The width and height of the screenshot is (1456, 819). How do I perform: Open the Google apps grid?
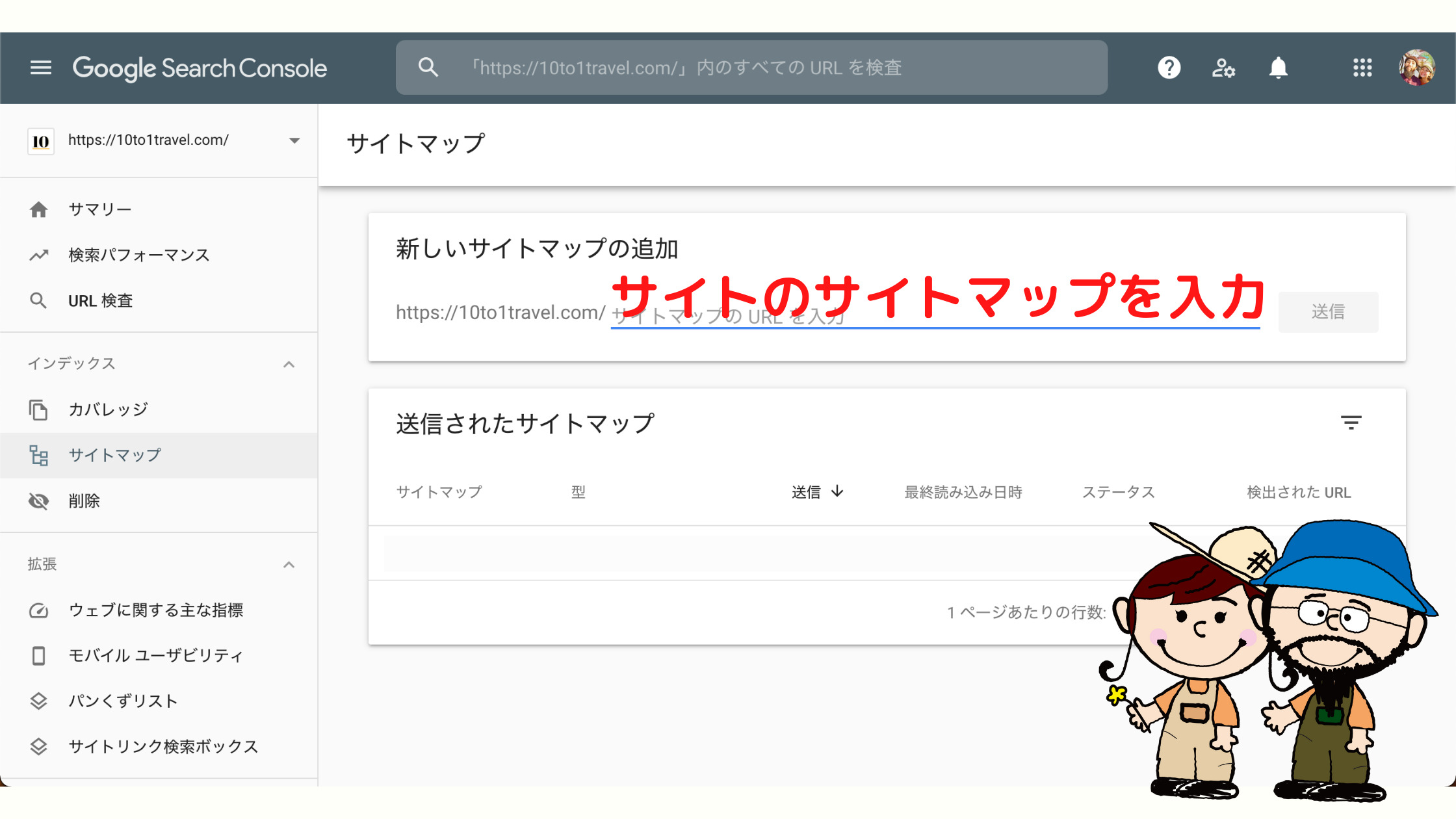1362,68
